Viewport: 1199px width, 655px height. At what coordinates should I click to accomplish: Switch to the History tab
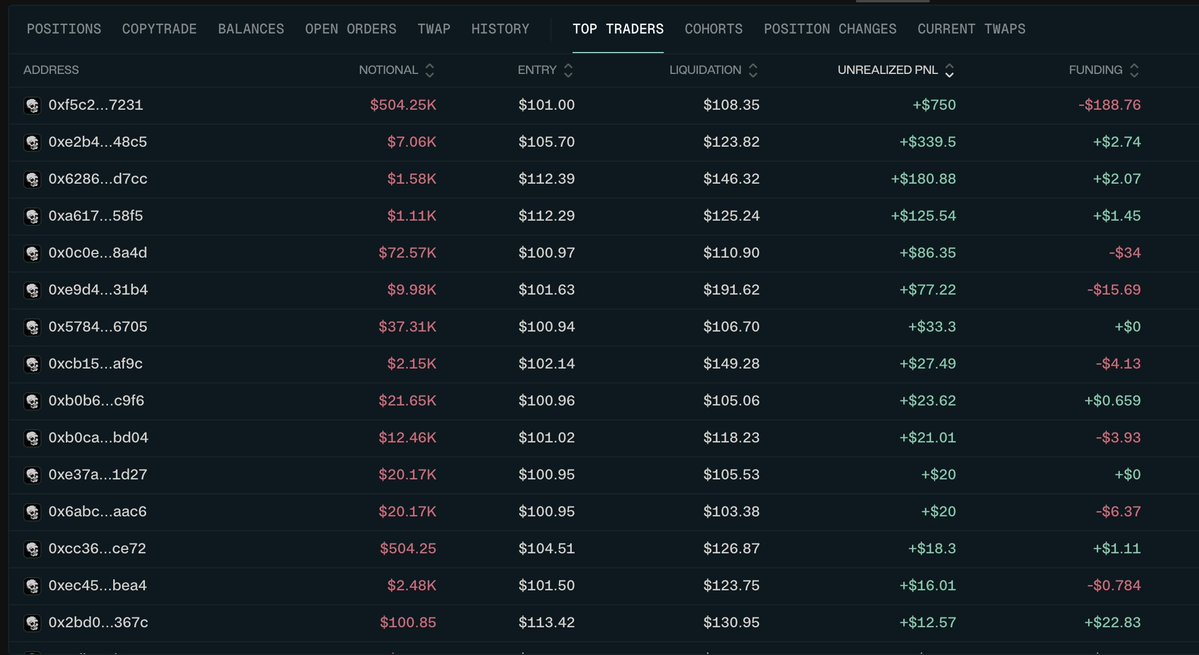click(500, 29)
